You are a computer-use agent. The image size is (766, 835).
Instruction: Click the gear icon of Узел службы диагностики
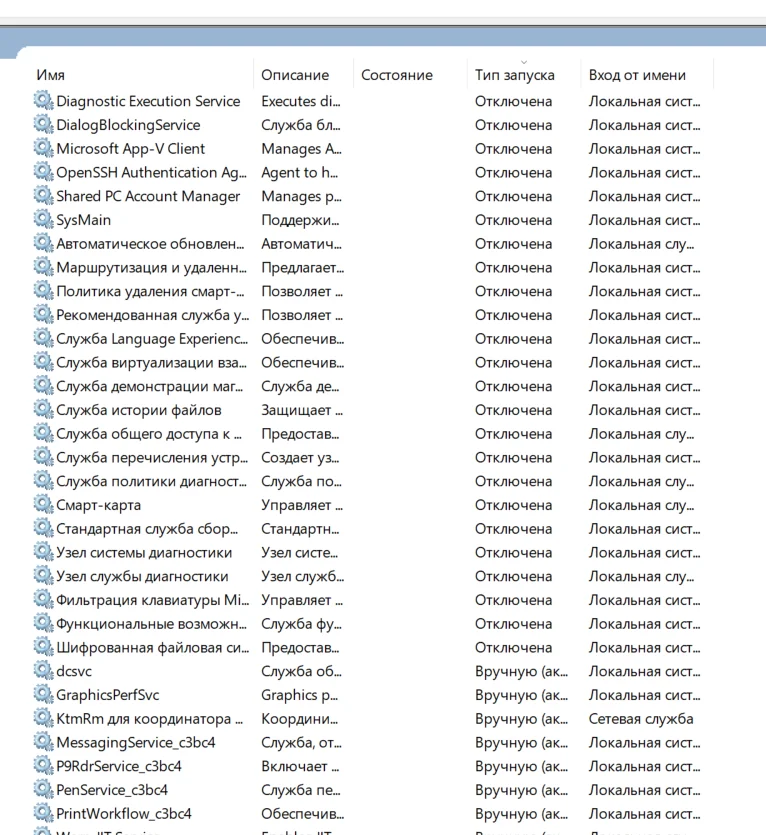click(43, 576)
